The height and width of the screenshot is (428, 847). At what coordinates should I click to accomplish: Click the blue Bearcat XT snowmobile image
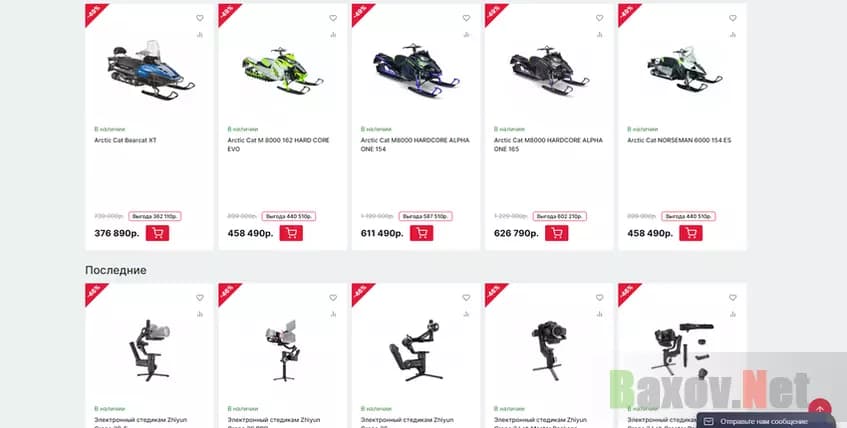coord(150,70)
